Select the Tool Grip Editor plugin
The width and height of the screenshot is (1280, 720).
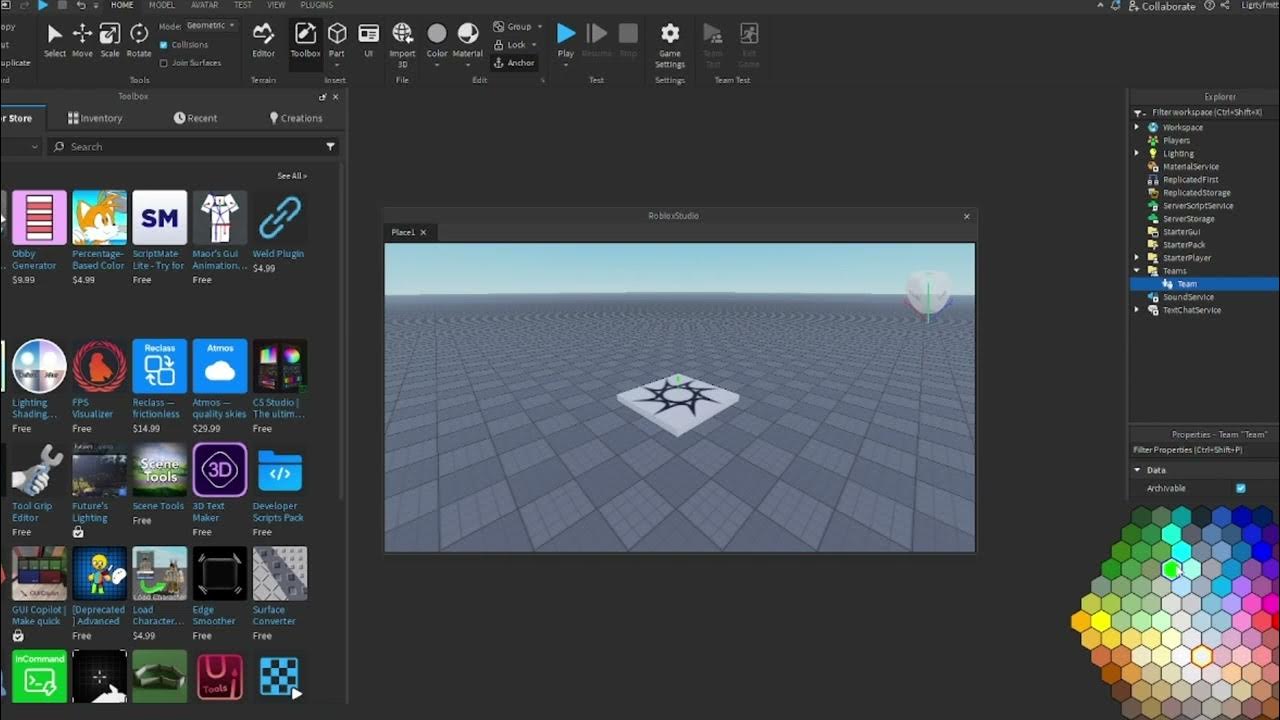point(39,470)
